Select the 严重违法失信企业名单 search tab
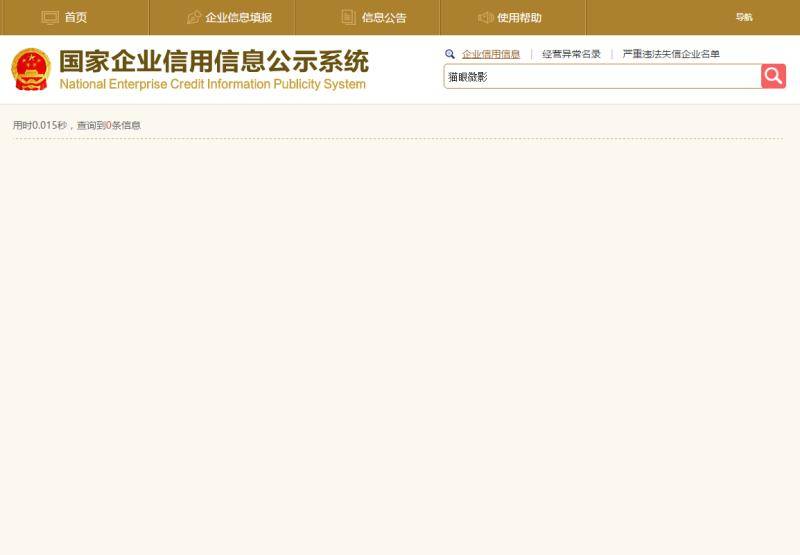Image resolution: width=800 pixels, height=555 pixels. click(671, 54)
